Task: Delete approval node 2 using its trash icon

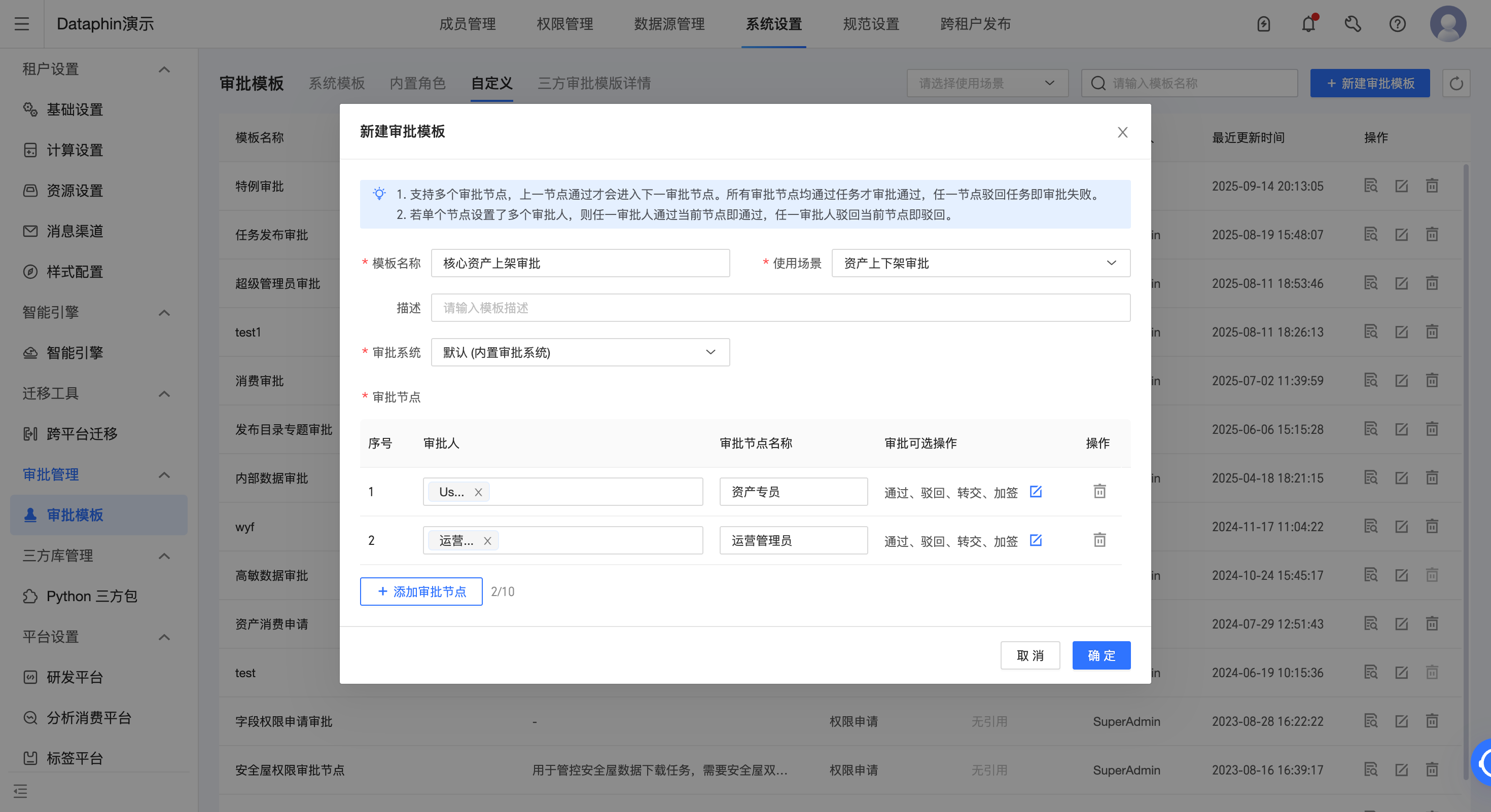Action: pyautogui.click(x=1098, y=540)
